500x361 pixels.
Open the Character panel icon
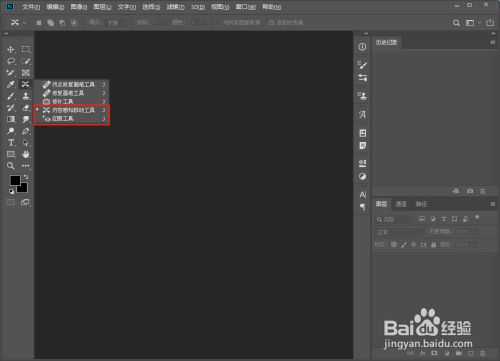[x=363, y=194]
